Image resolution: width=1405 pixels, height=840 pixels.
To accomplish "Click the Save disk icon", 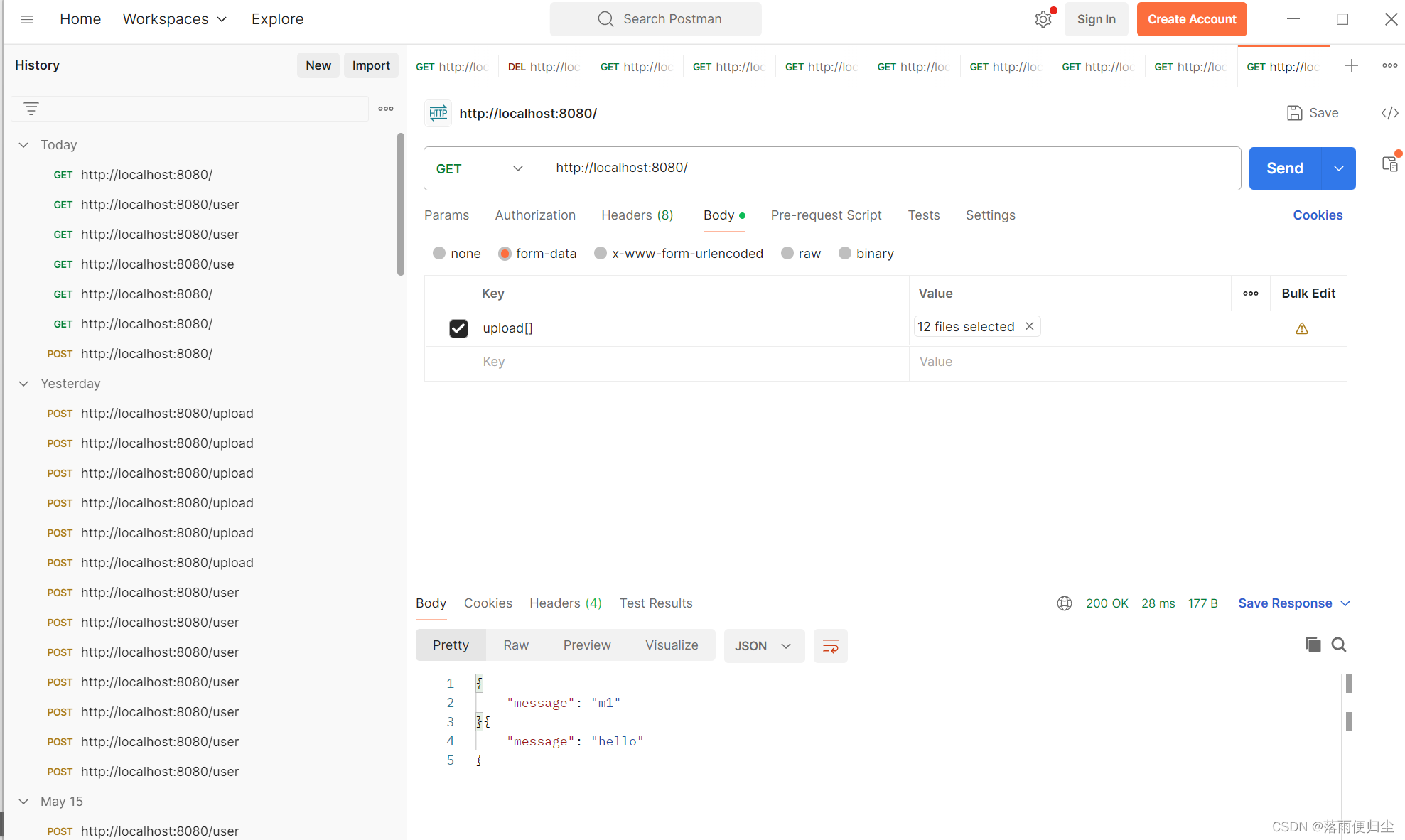I will pyautogui.click(x=1295, y=113).
